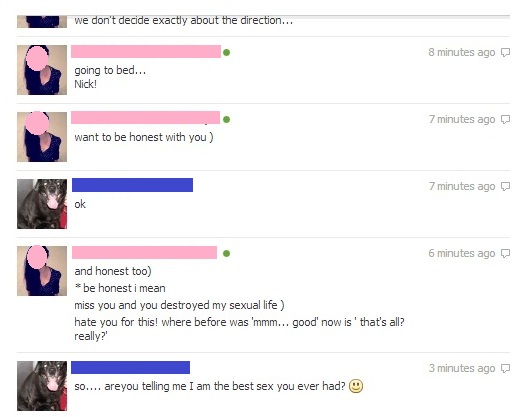Viewport: 520px width, 417px height.
Task: Click comment icon next to '6 minutes ago'
Action: coord(506,254)
